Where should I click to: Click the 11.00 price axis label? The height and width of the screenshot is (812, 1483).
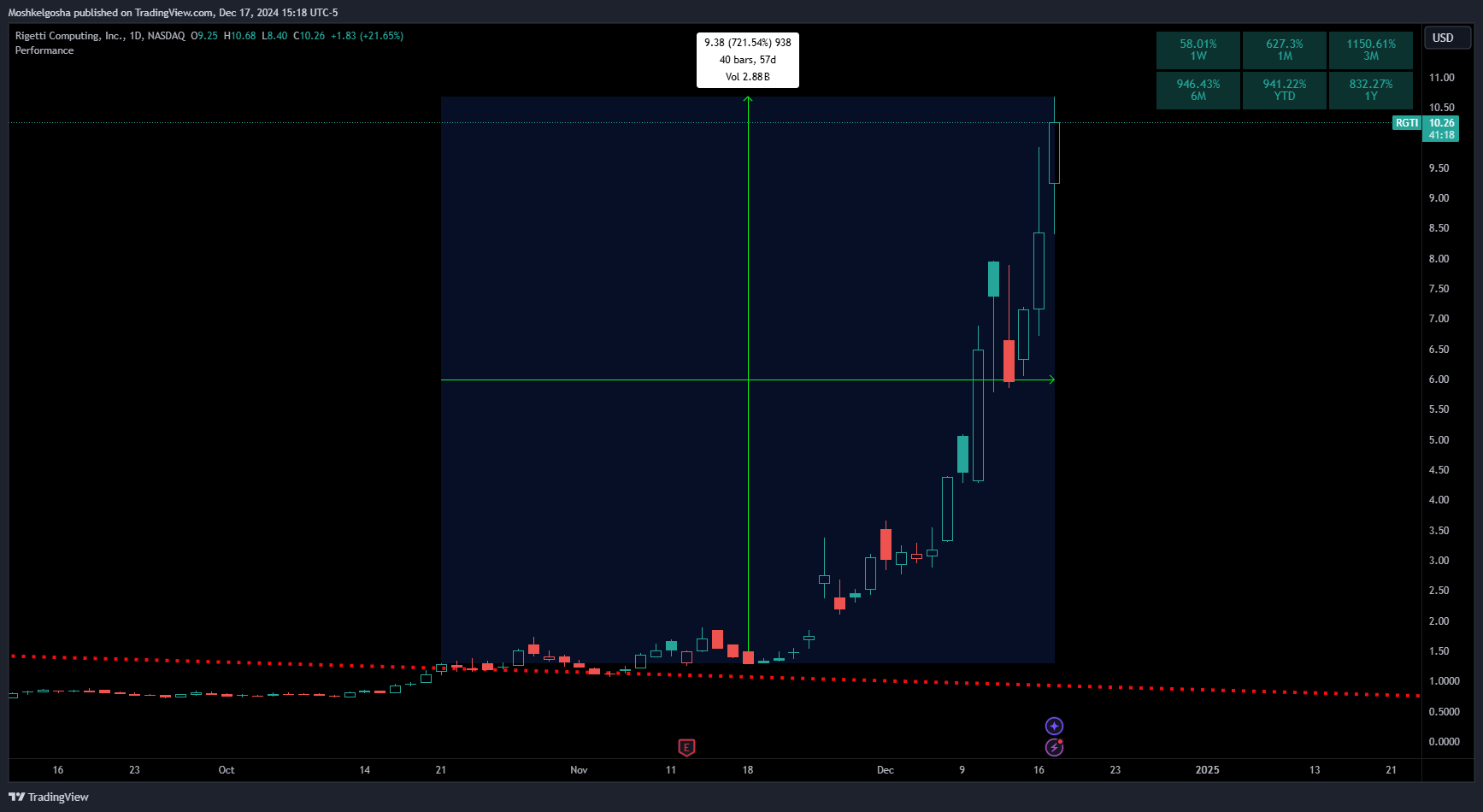(1441, 78)
